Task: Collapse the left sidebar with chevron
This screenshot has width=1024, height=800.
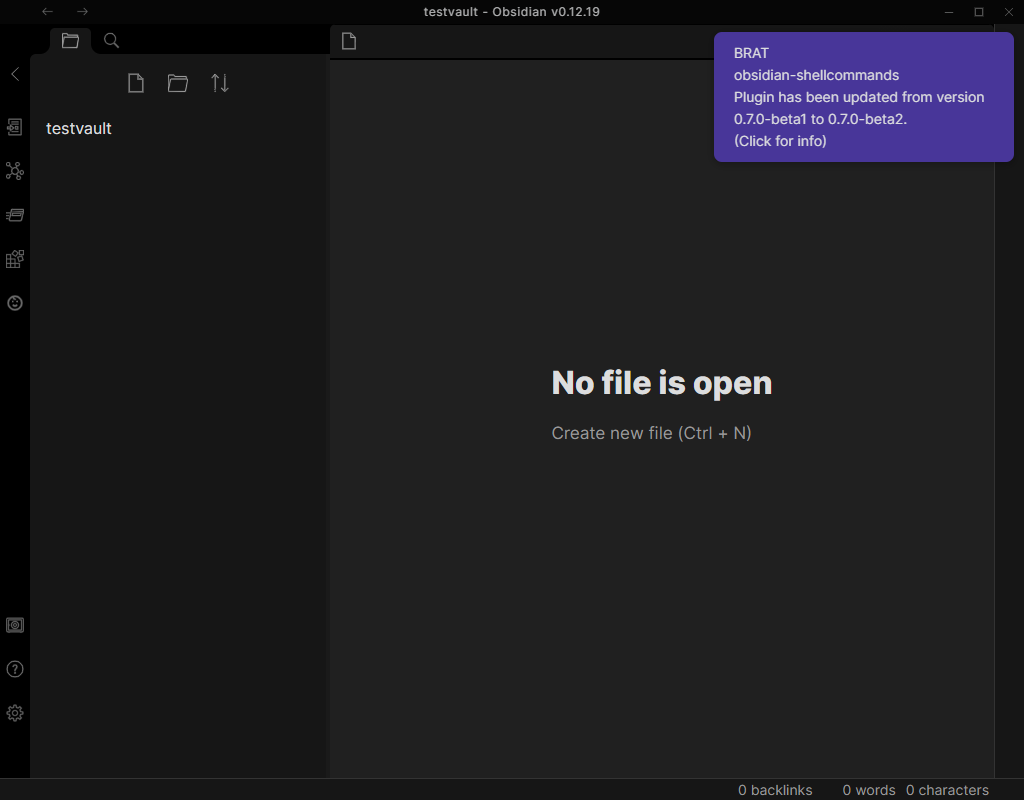Action: point(15,74)
